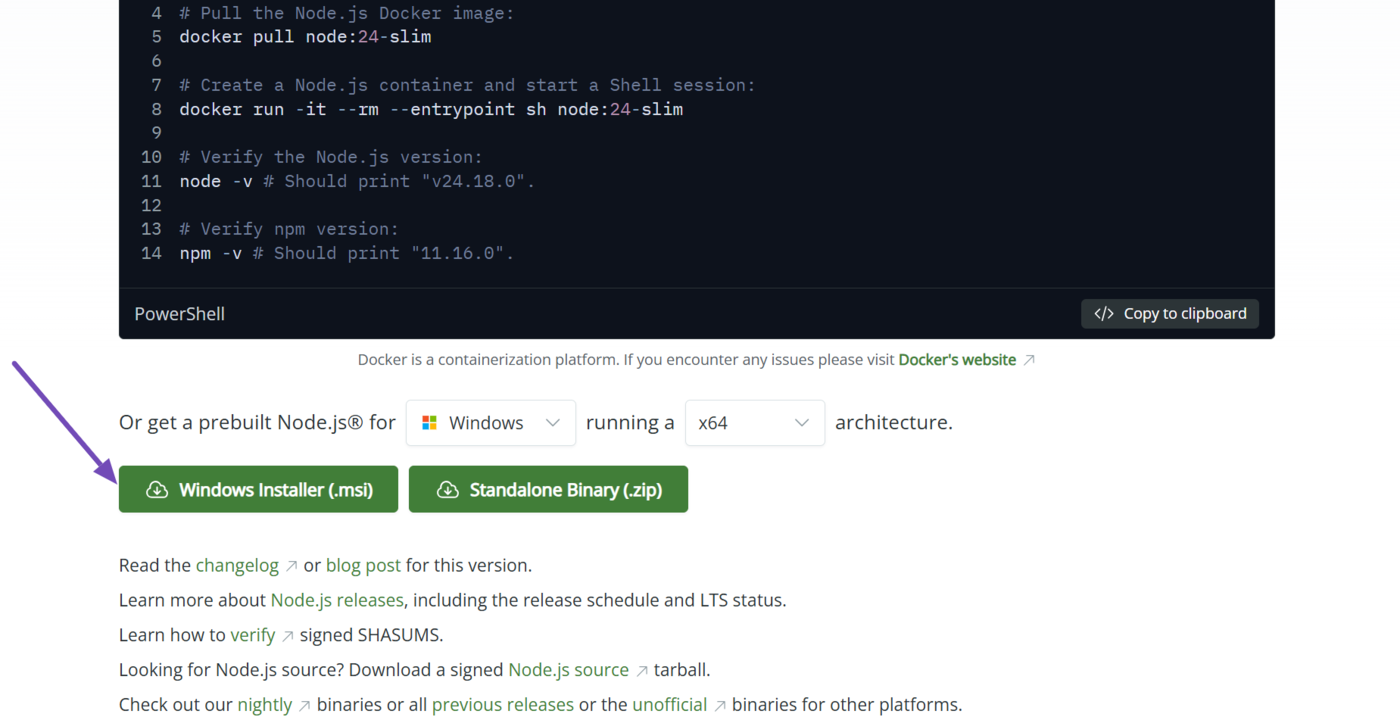The height and width of the screenshot is (717, 1400).
Task: Follow the Node.js releases link
Action: (x=337, y=600)
